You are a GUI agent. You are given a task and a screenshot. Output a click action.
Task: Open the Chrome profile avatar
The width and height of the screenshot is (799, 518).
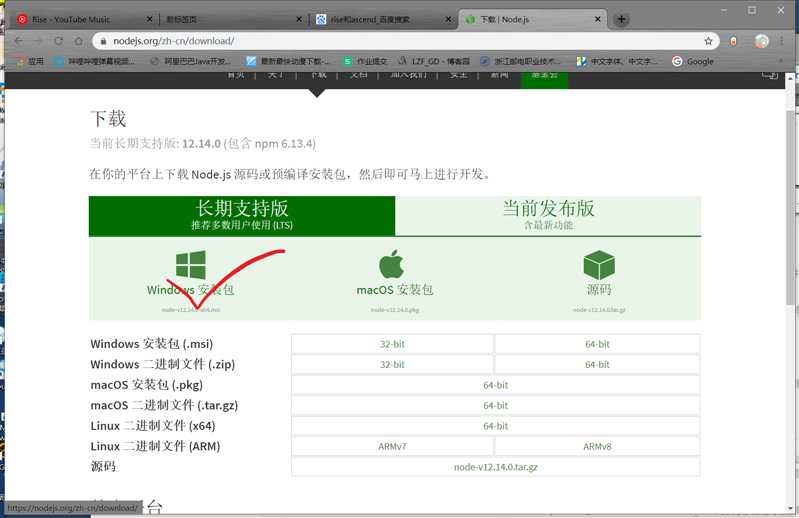(x=762, y=41)
